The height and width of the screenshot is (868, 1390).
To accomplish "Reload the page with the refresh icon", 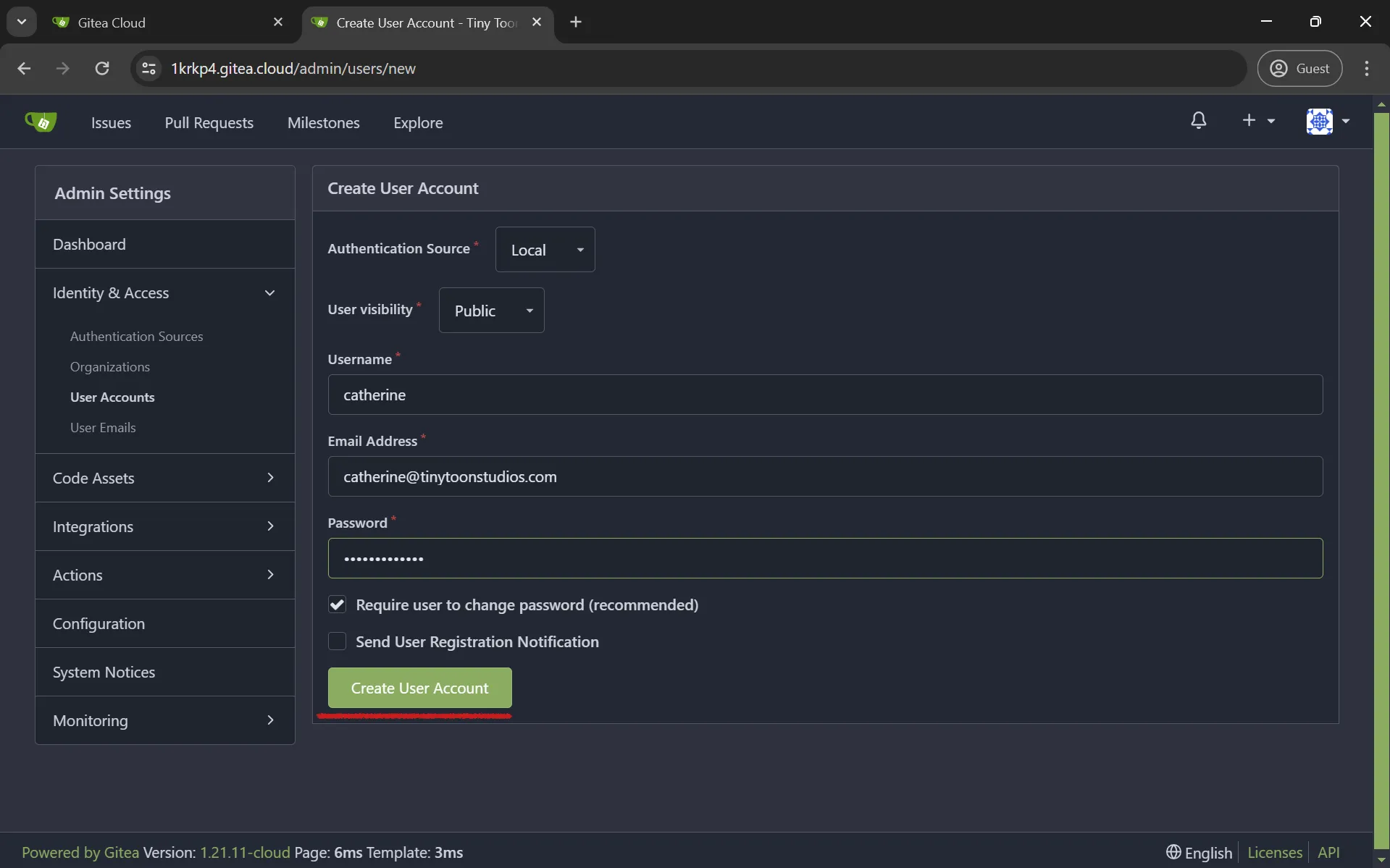I will click(x=102, y=68).
